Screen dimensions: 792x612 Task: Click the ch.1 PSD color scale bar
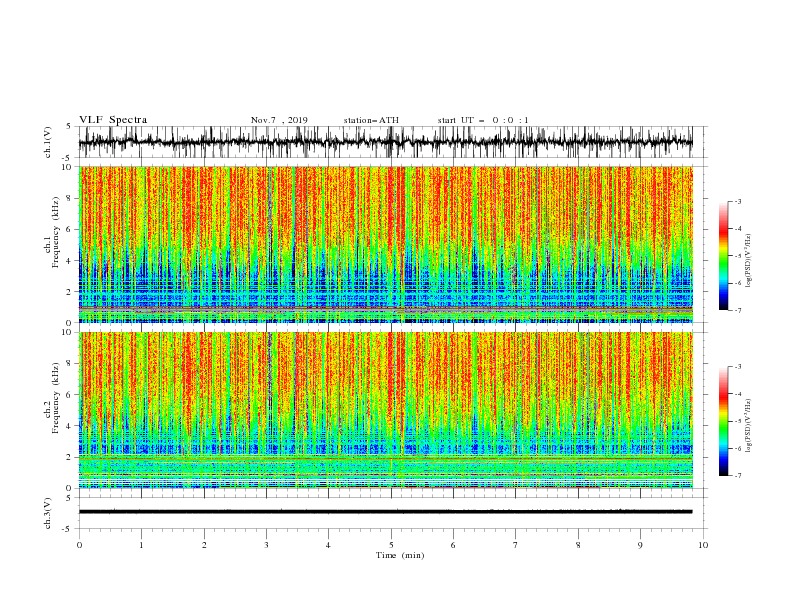[x=723, y=256]
